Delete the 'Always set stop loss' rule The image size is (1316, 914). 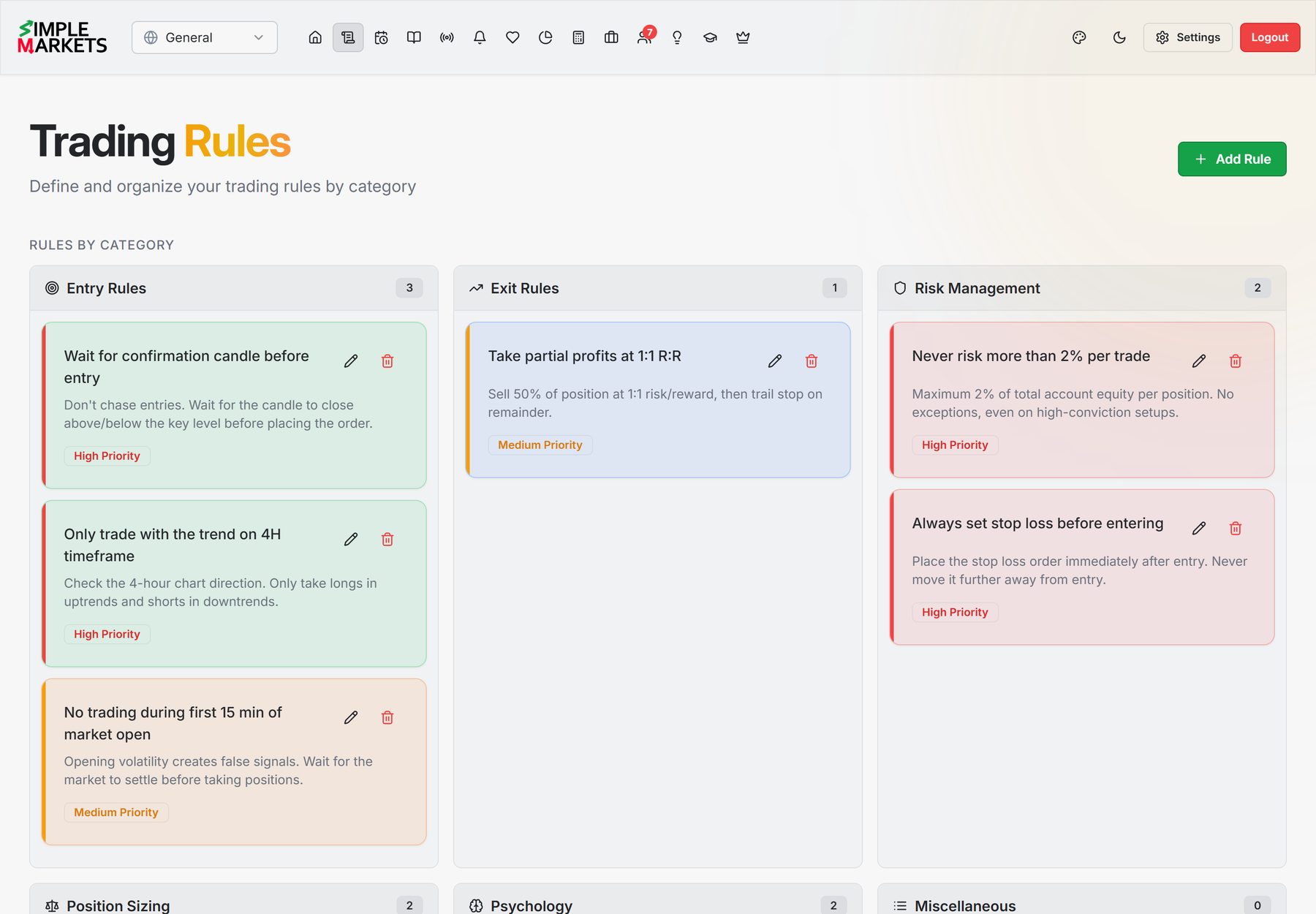(1236, 529)
